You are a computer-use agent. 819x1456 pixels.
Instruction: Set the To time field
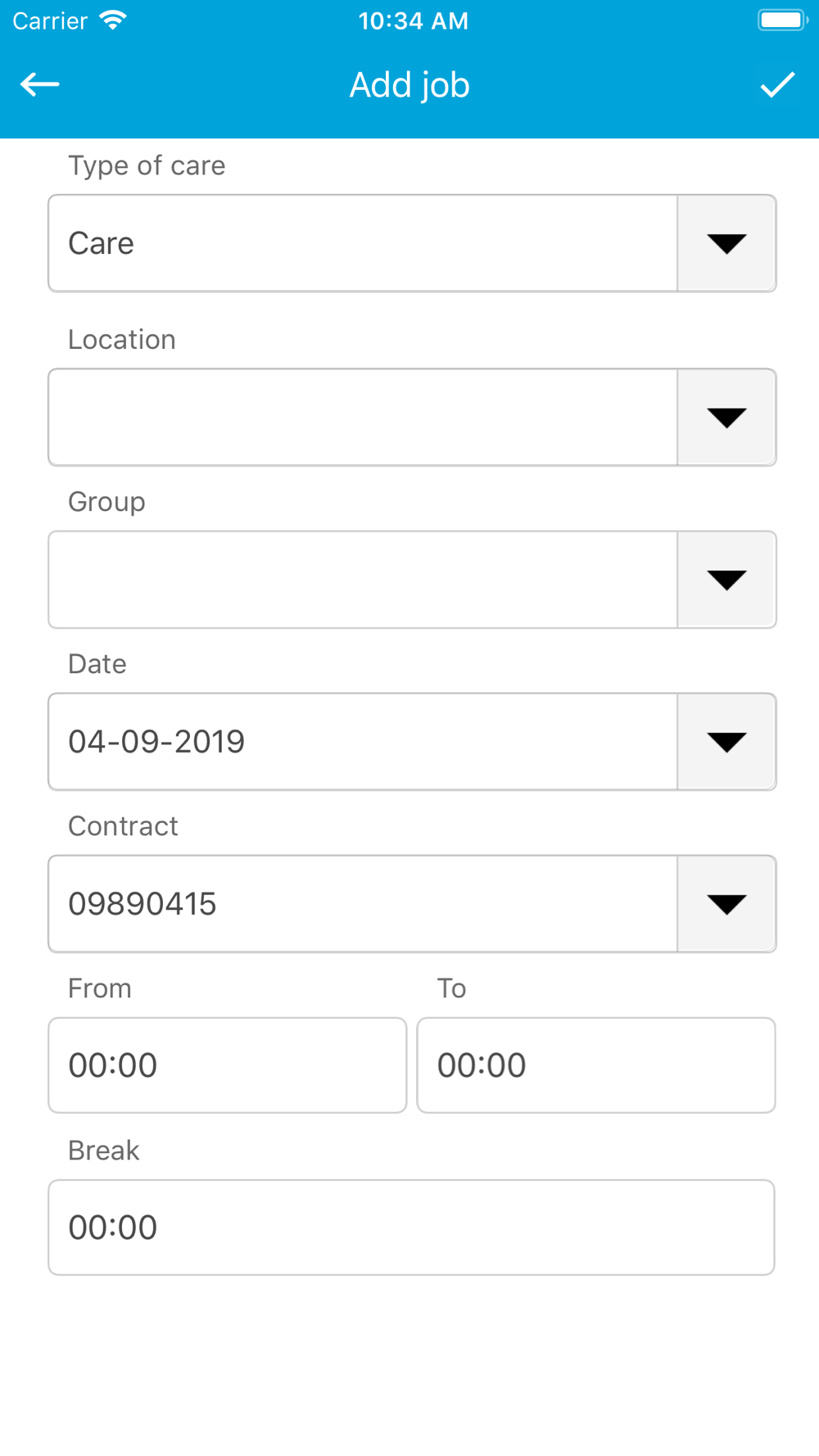point(596,1065)
